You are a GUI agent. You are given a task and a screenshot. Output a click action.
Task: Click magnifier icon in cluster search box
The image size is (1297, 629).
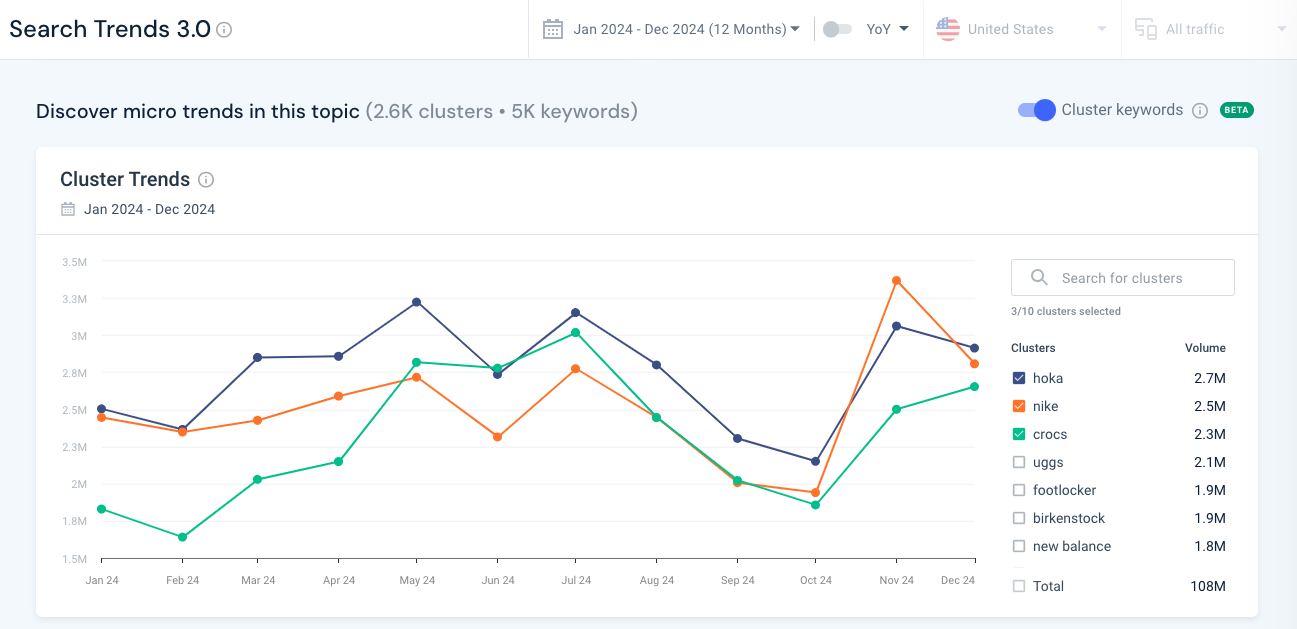pos(1040,278)
